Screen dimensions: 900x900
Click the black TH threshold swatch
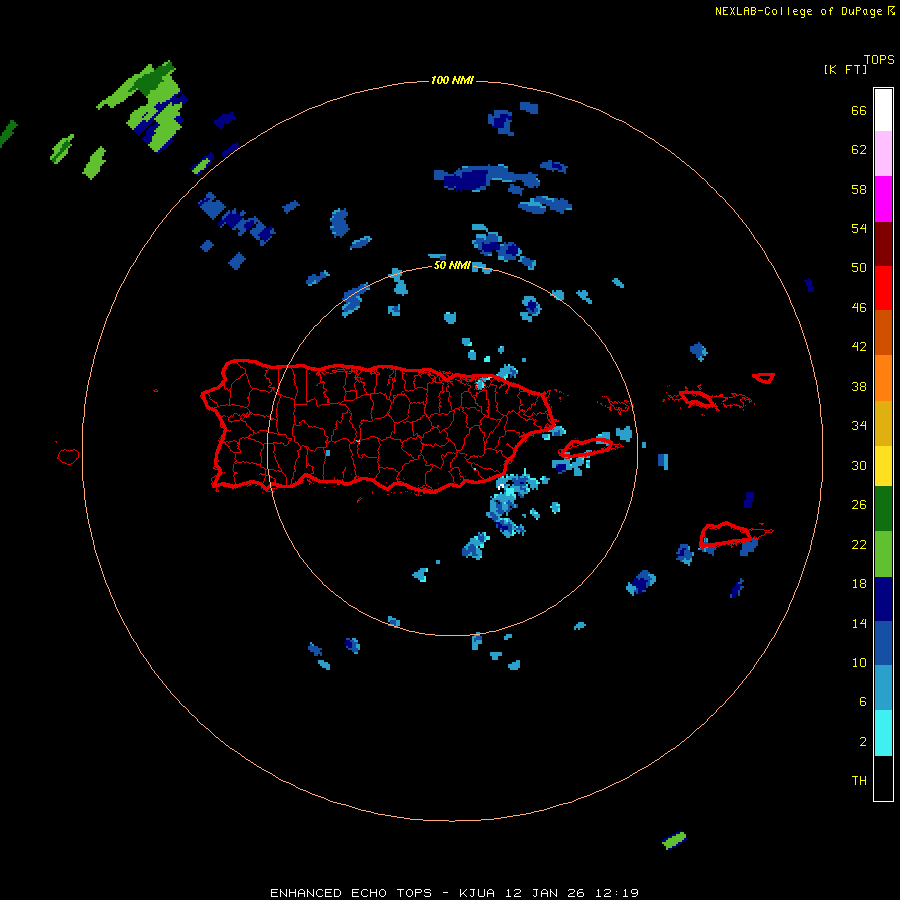pos(883,778)
